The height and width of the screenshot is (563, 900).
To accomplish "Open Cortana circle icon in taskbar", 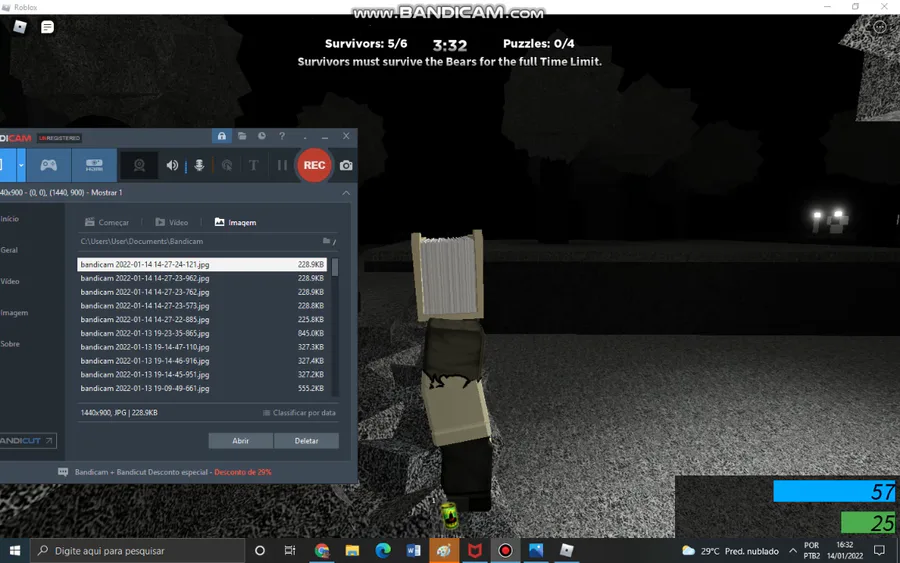I will (259, 551).
